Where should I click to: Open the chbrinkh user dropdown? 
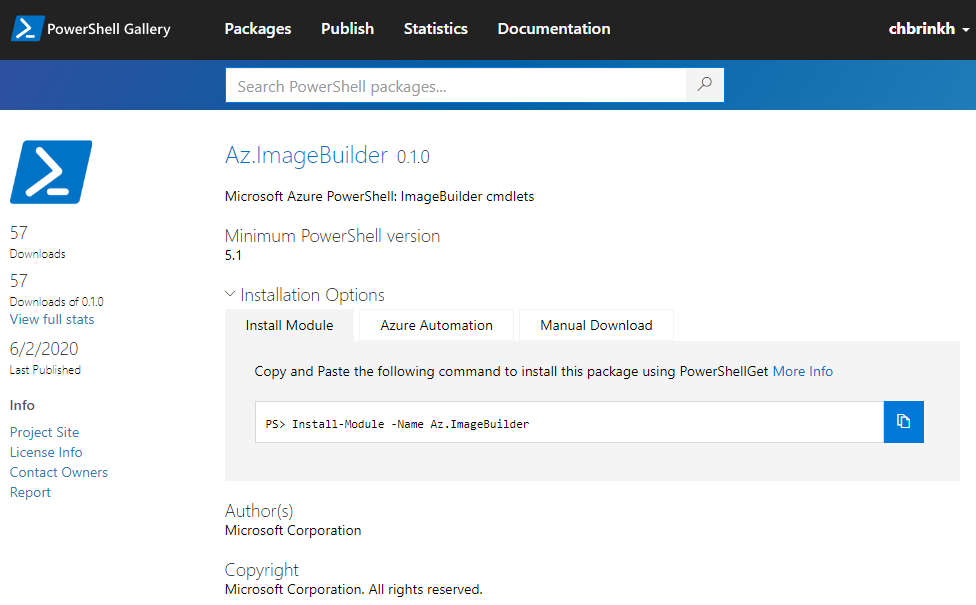click(928, 29)
